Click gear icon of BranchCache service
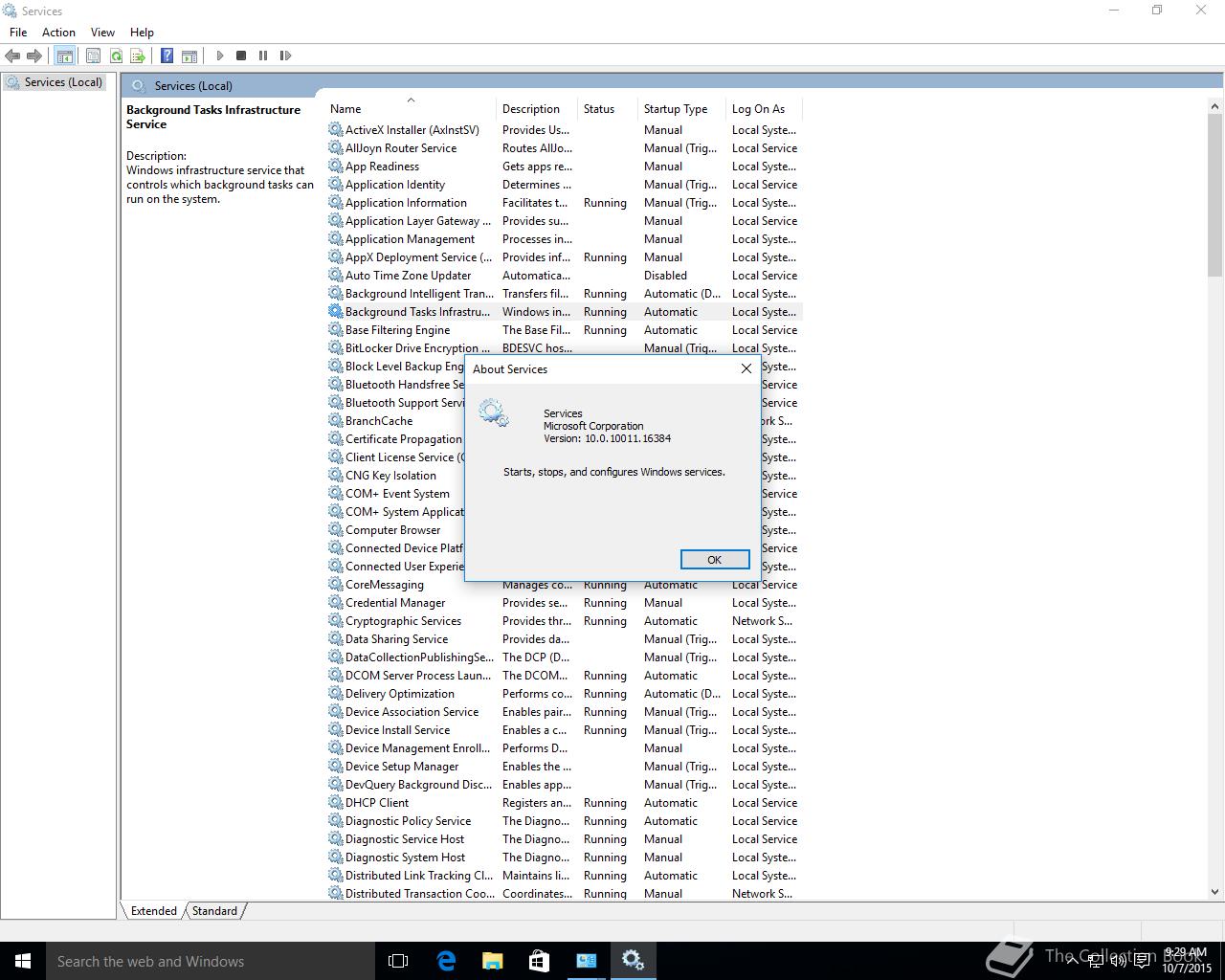 (335, 420)
